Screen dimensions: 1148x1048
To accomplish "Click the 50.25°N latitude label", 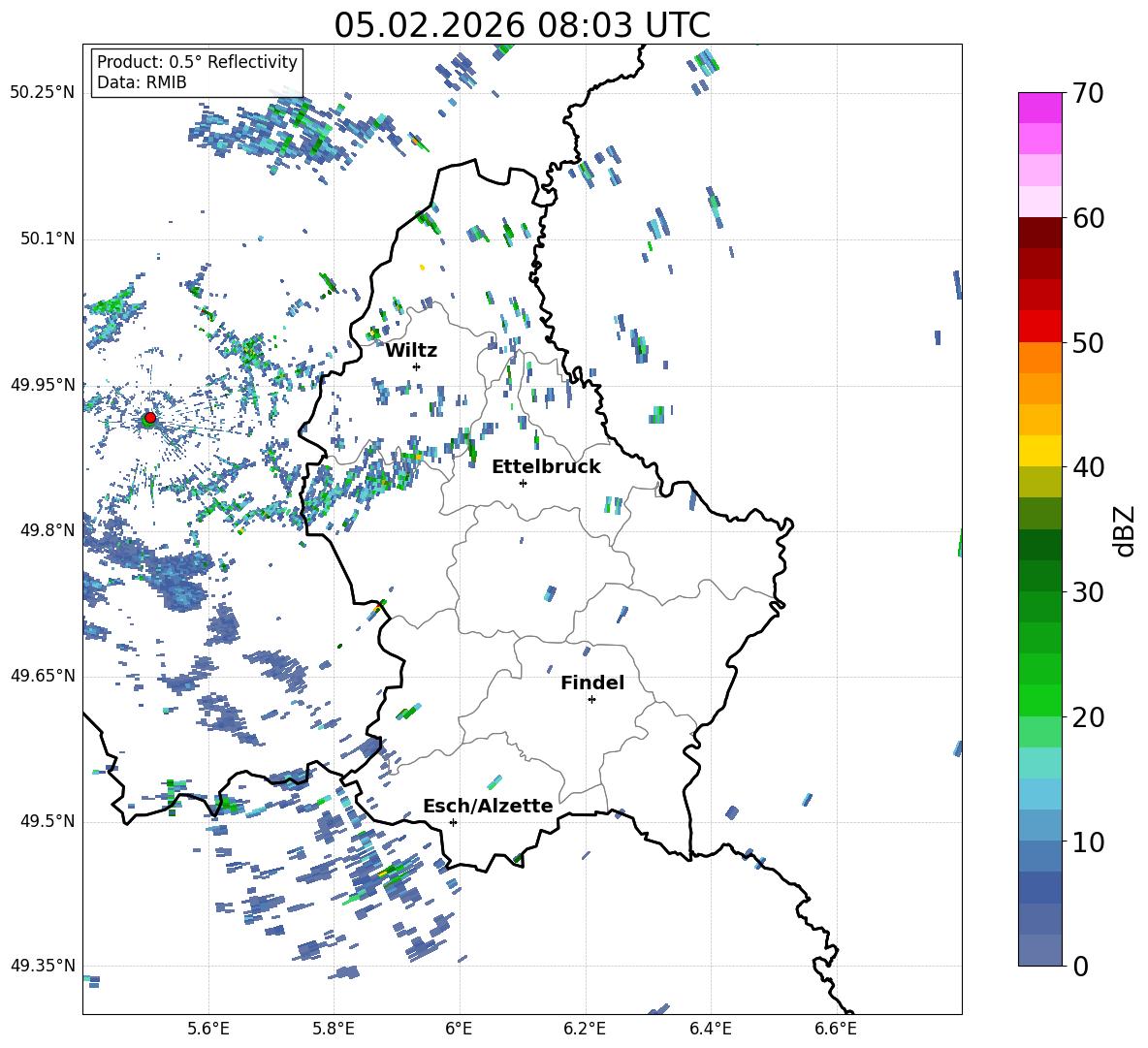I will 43,93.
